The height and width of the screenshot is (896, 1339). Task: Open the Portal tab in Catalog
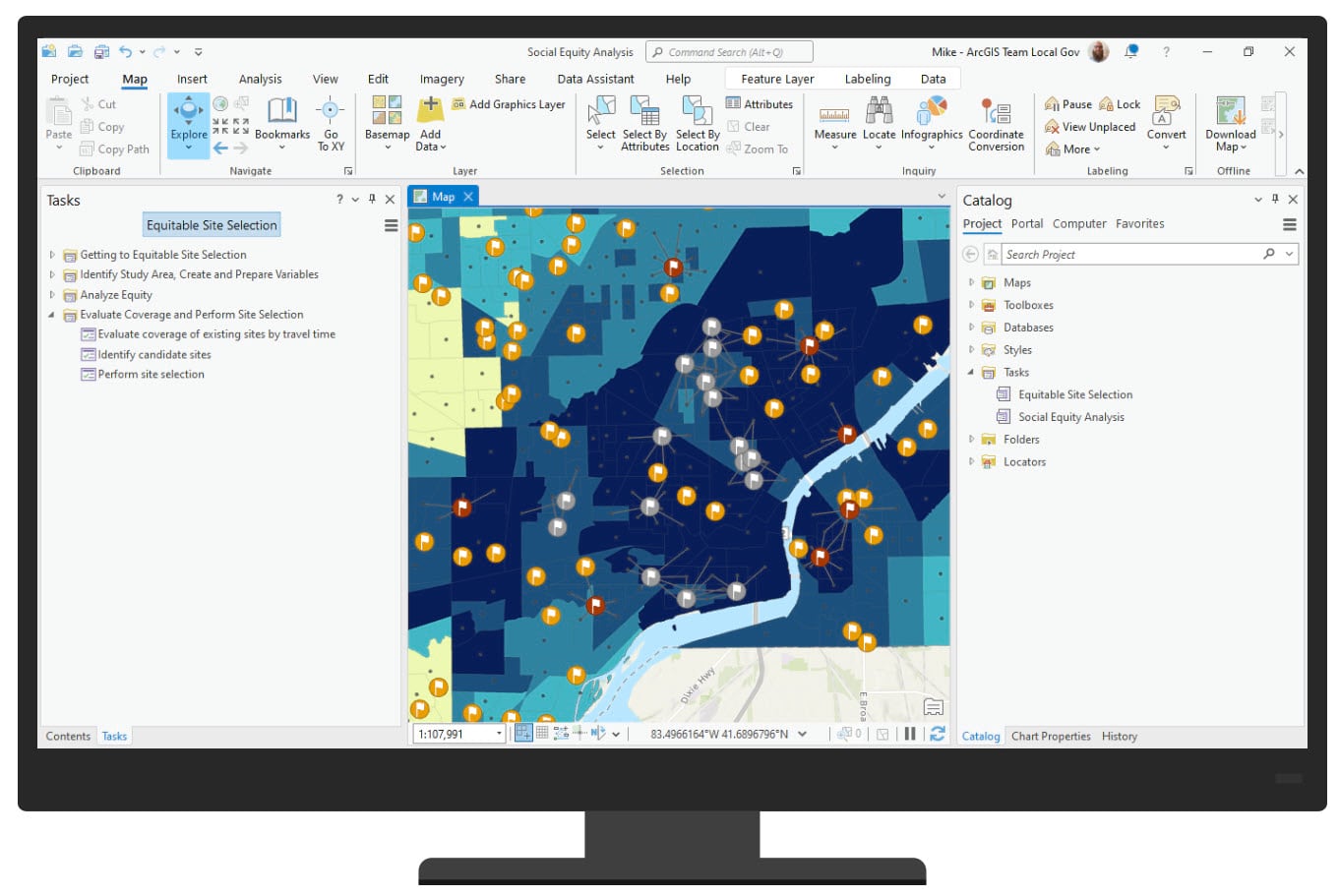click(x=1026, y=223)
